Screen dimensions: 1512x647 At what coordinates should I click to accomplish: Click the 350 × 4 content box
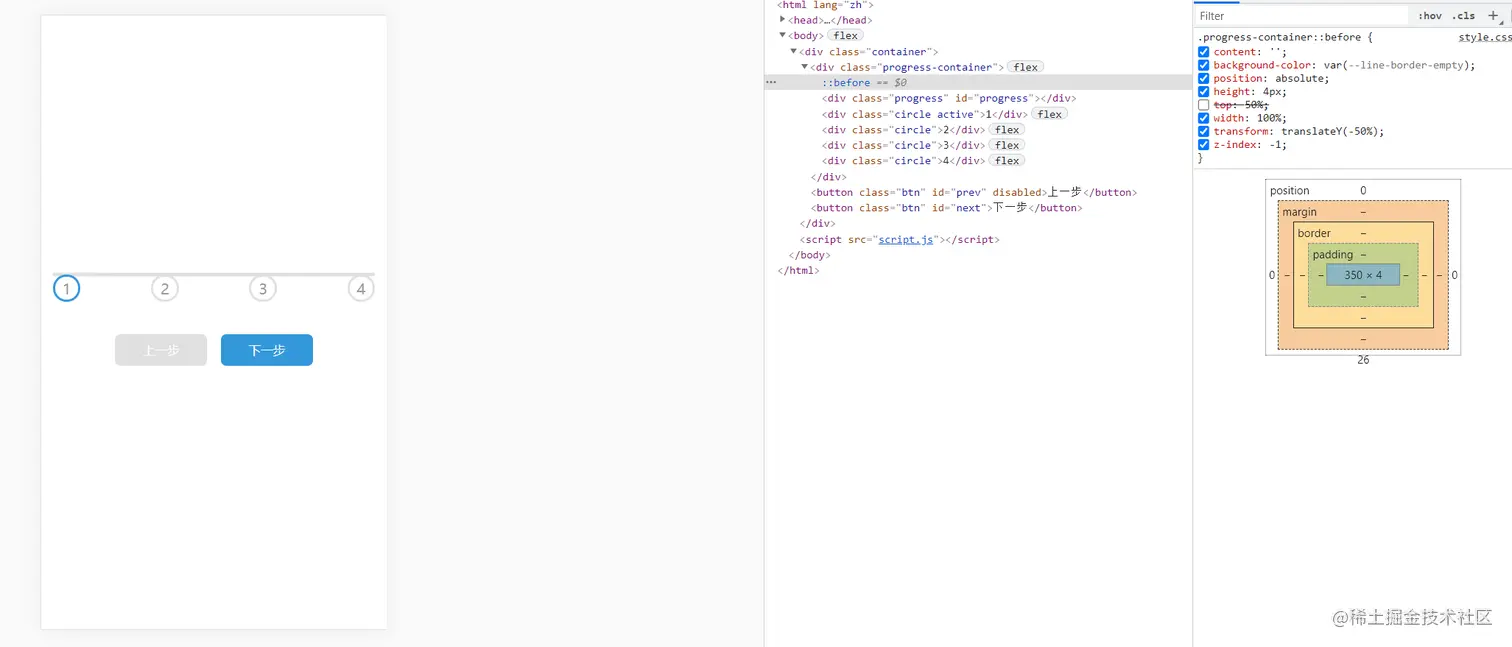tap(1363, 275)
